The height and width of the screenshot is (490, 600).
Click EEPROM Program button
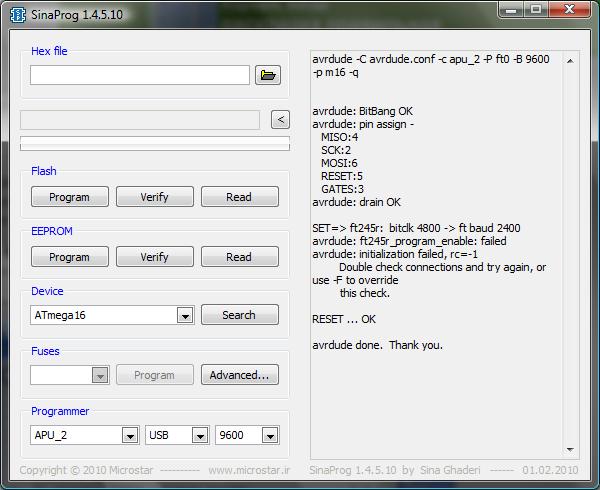(x=69, y=257)
